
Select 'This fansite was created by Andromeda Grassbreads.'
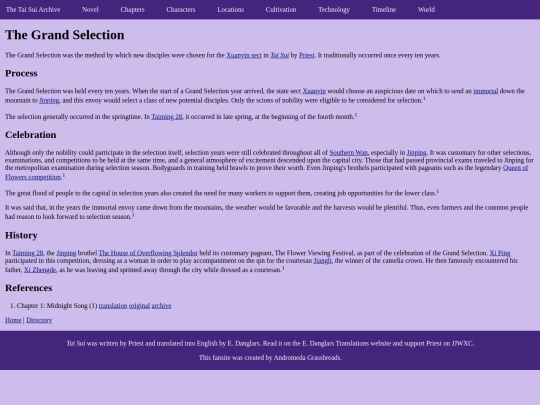270,358
